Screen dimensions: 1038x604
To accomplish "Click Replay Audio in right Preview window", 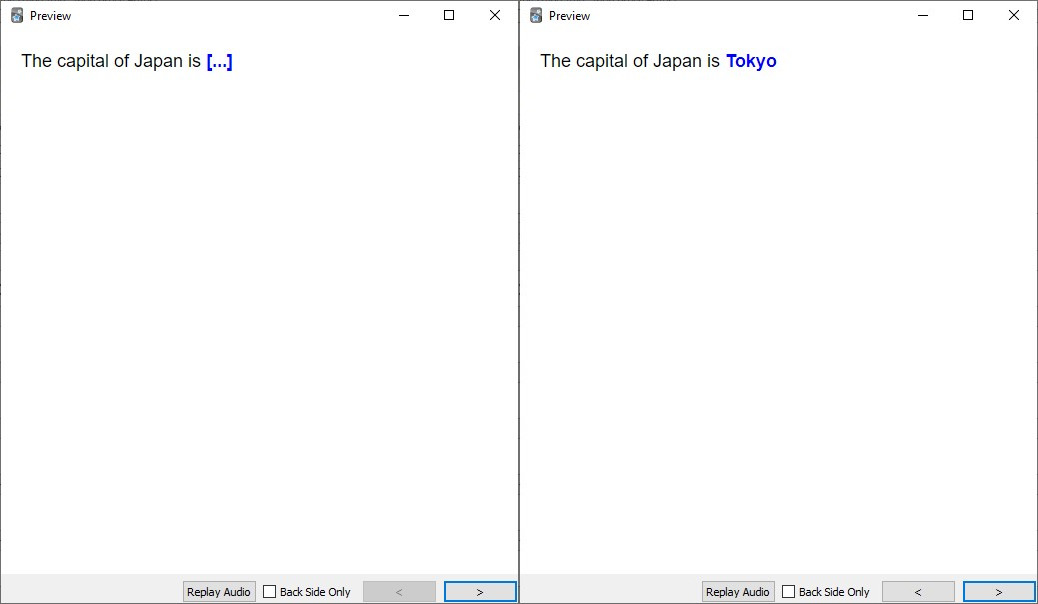I will [x=737, y=591].
